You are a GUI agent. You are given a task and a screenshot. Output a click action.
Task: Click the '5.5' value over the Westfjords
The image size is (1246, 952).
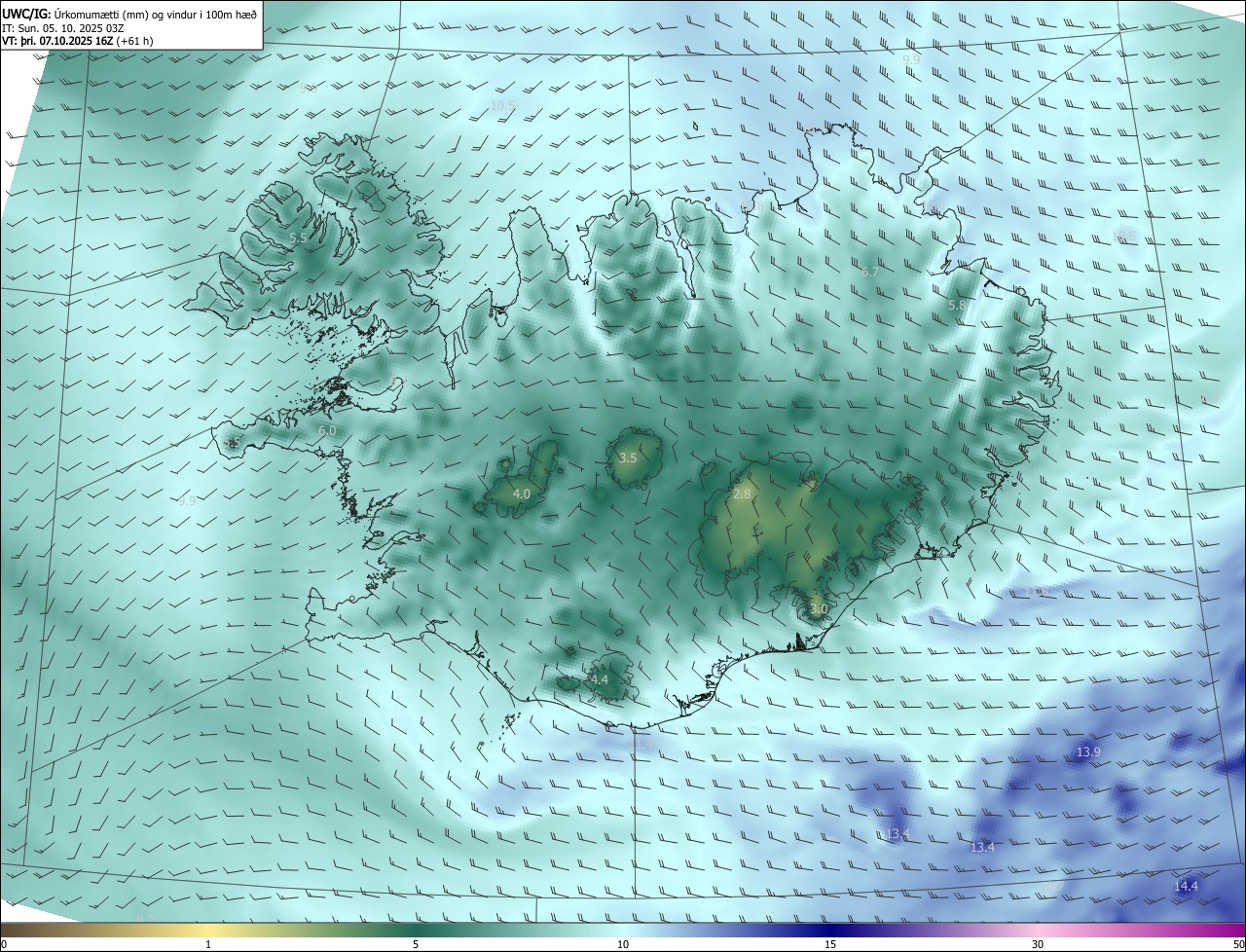[x=299, y=238]
